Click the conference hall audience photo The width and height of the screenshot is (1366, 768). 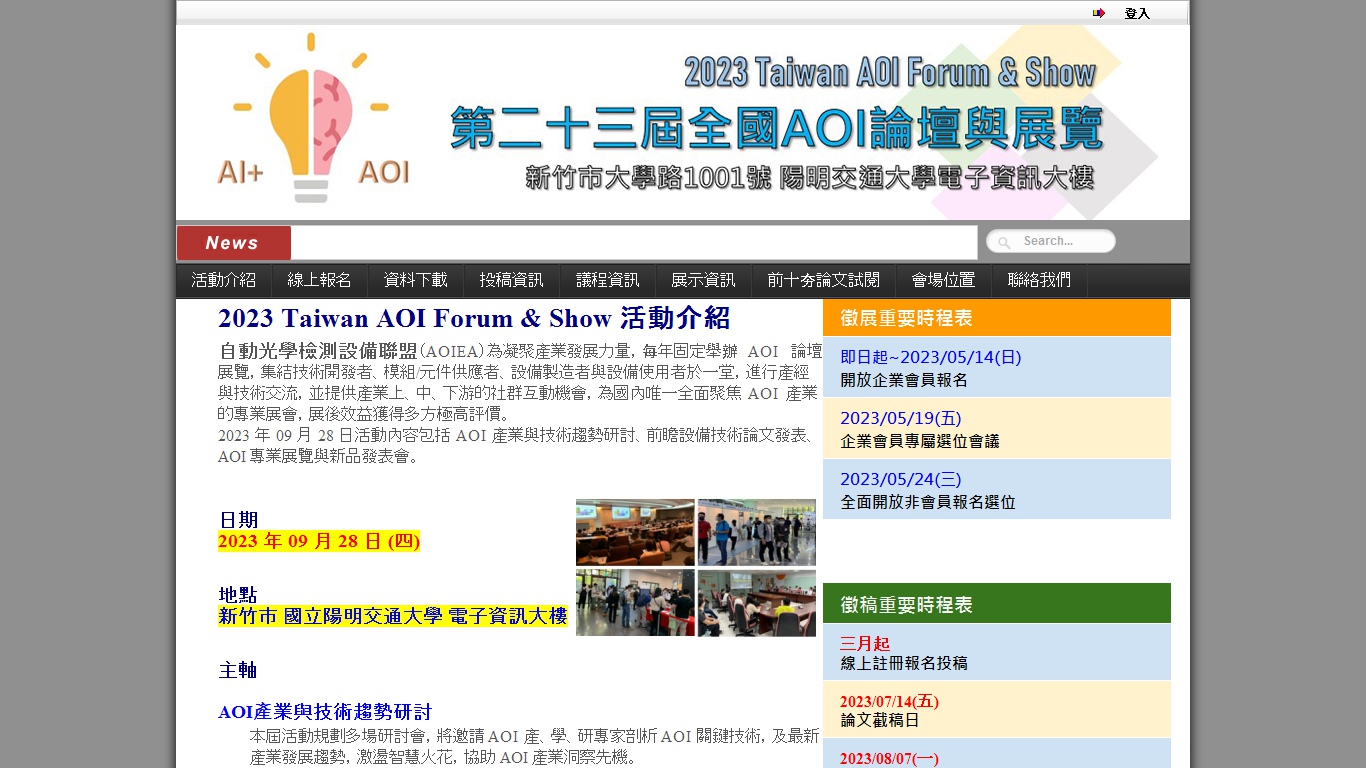coord(635,533)
